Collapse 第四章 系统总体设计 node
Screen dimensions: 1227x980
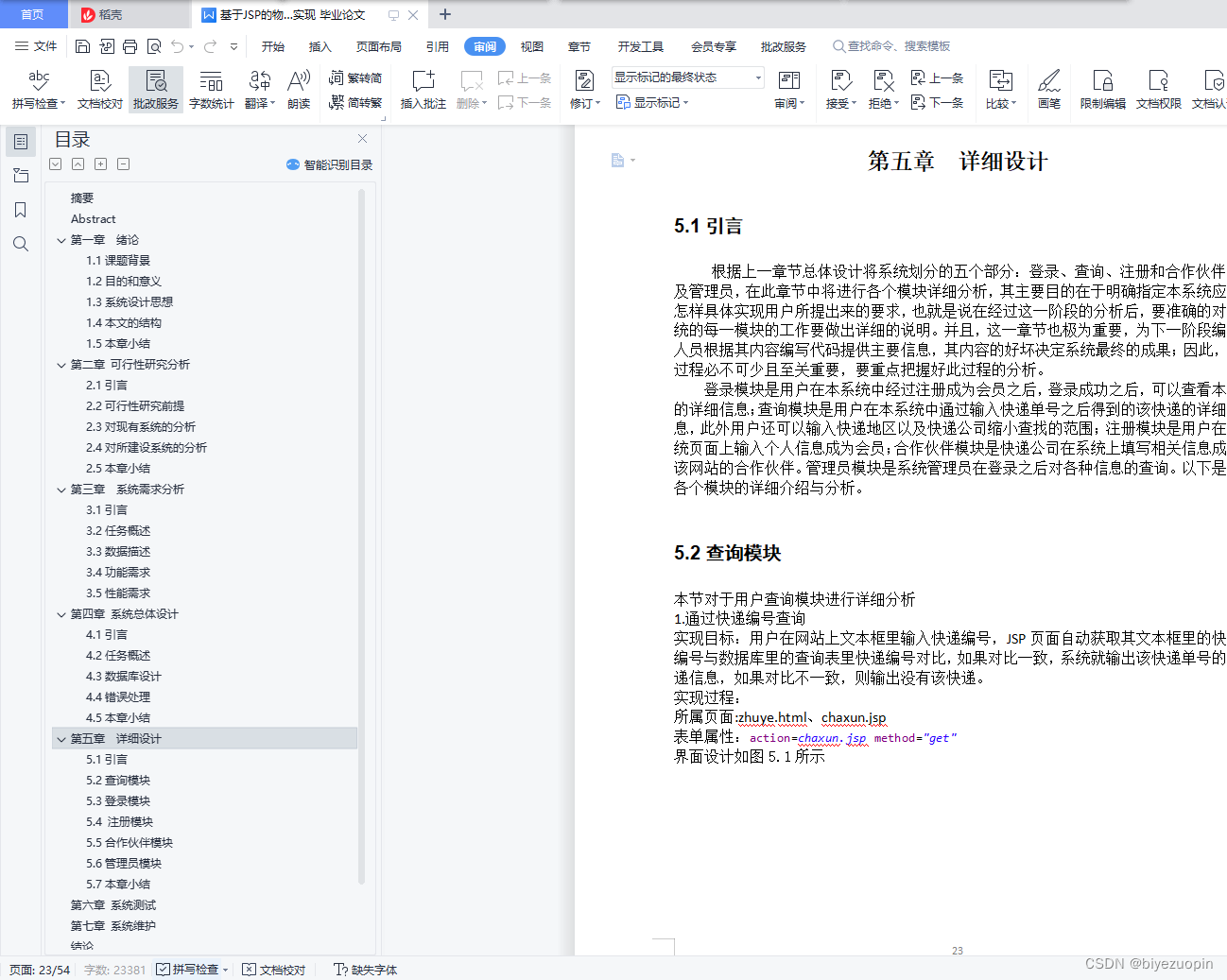(x=61, y=614)
